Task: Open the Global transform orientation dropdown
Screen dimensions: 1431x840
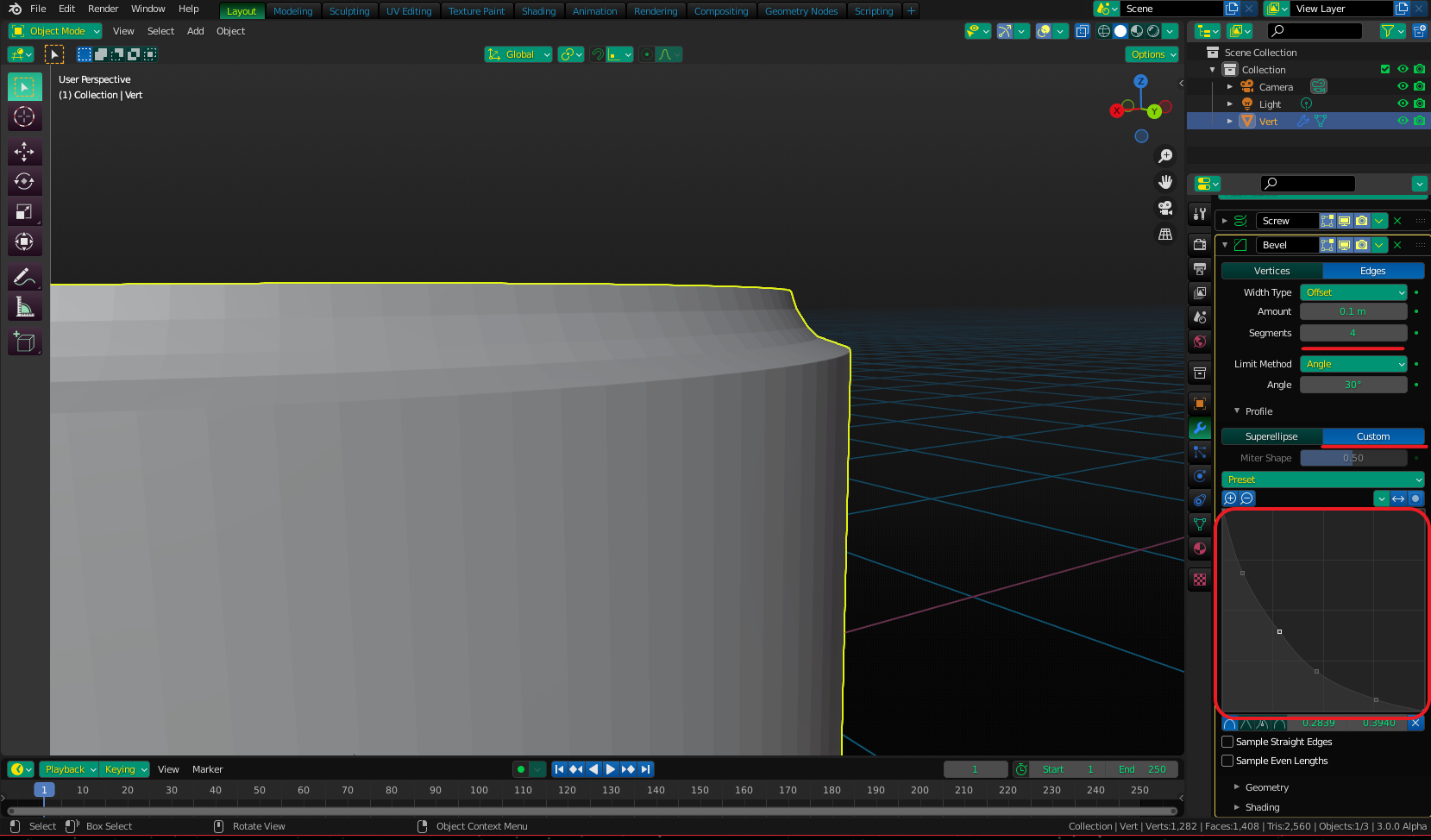Action: 518,54
